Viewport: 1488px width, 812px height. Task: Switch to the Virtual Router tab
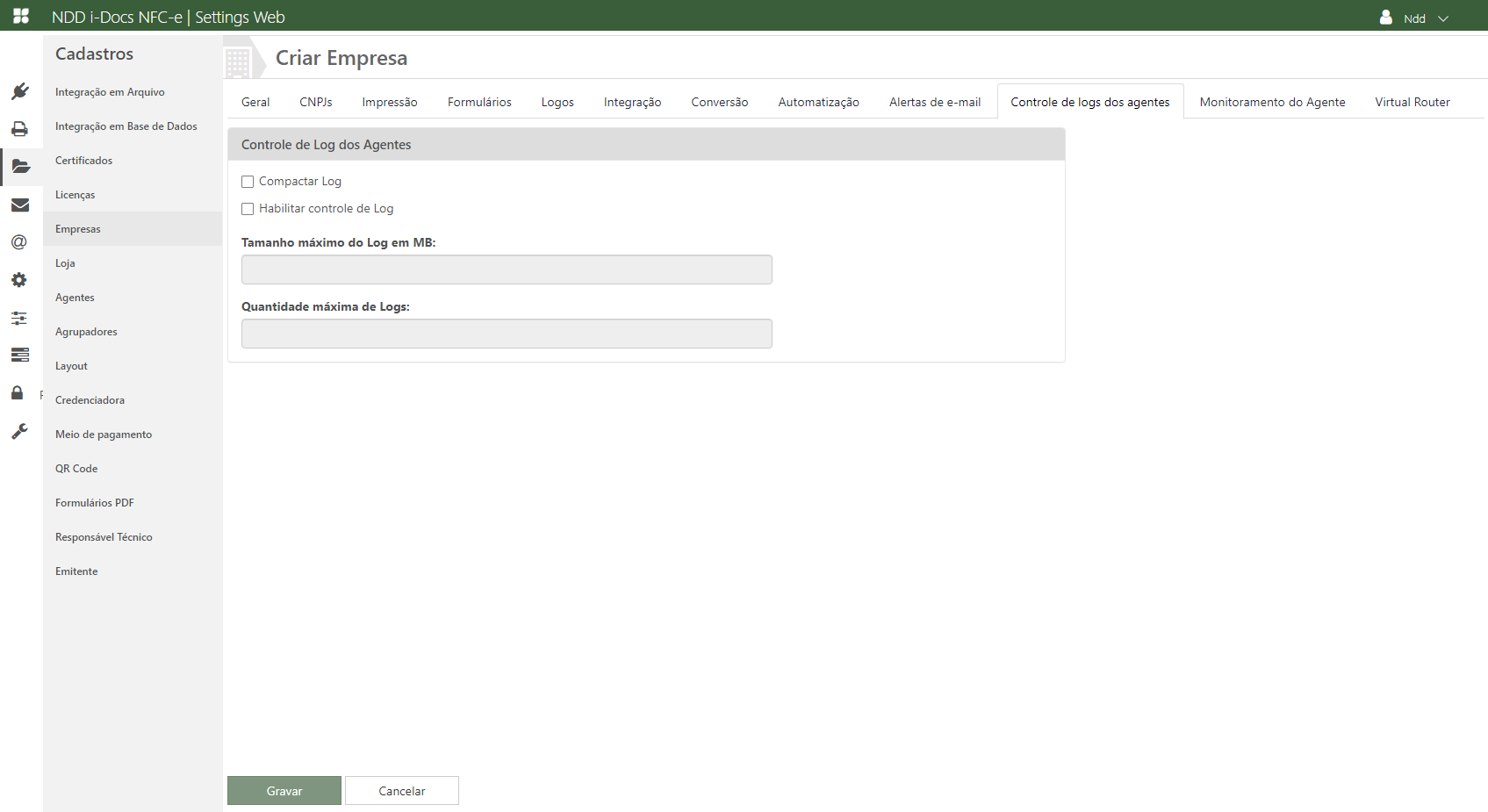[x=1413, y=102]
